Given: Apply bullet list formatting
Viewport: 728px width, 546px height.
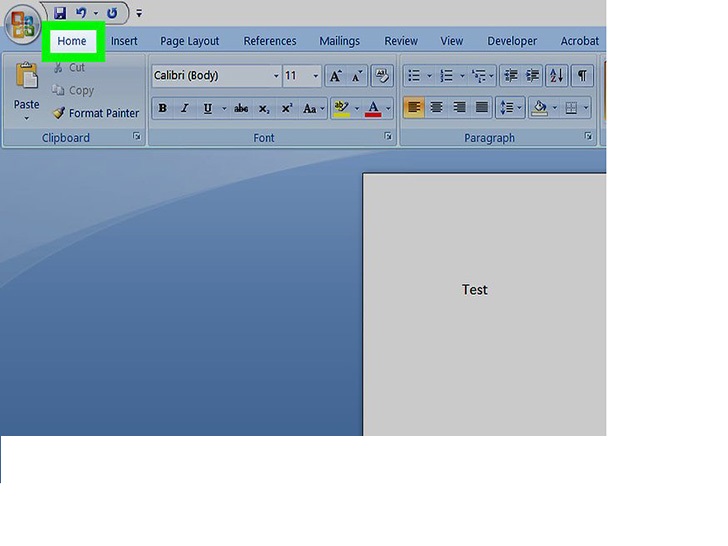Looking at the screenshot, I should 414,76.
